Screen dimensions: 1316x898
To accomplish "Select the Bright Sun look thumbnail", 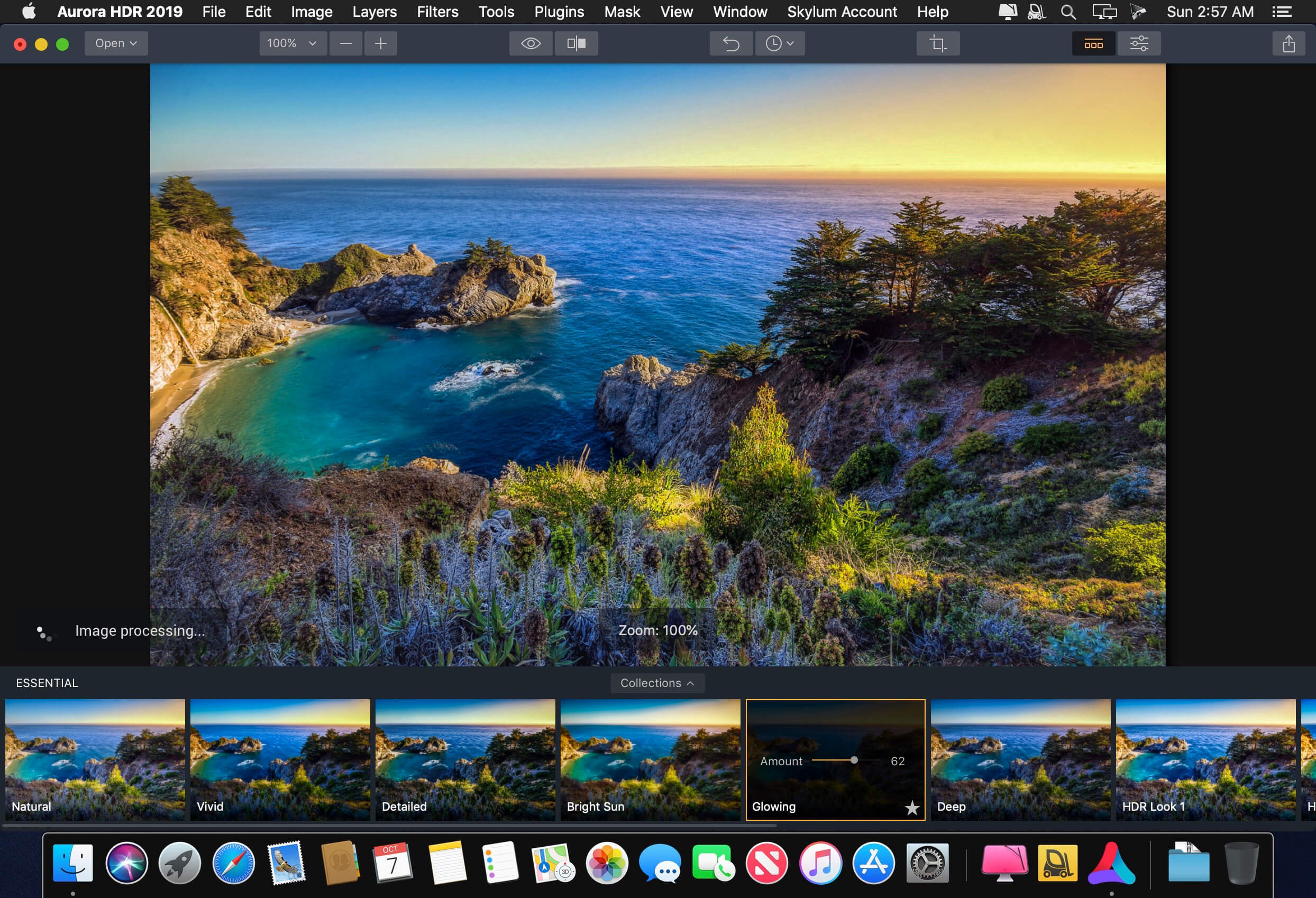I will 650,759.
